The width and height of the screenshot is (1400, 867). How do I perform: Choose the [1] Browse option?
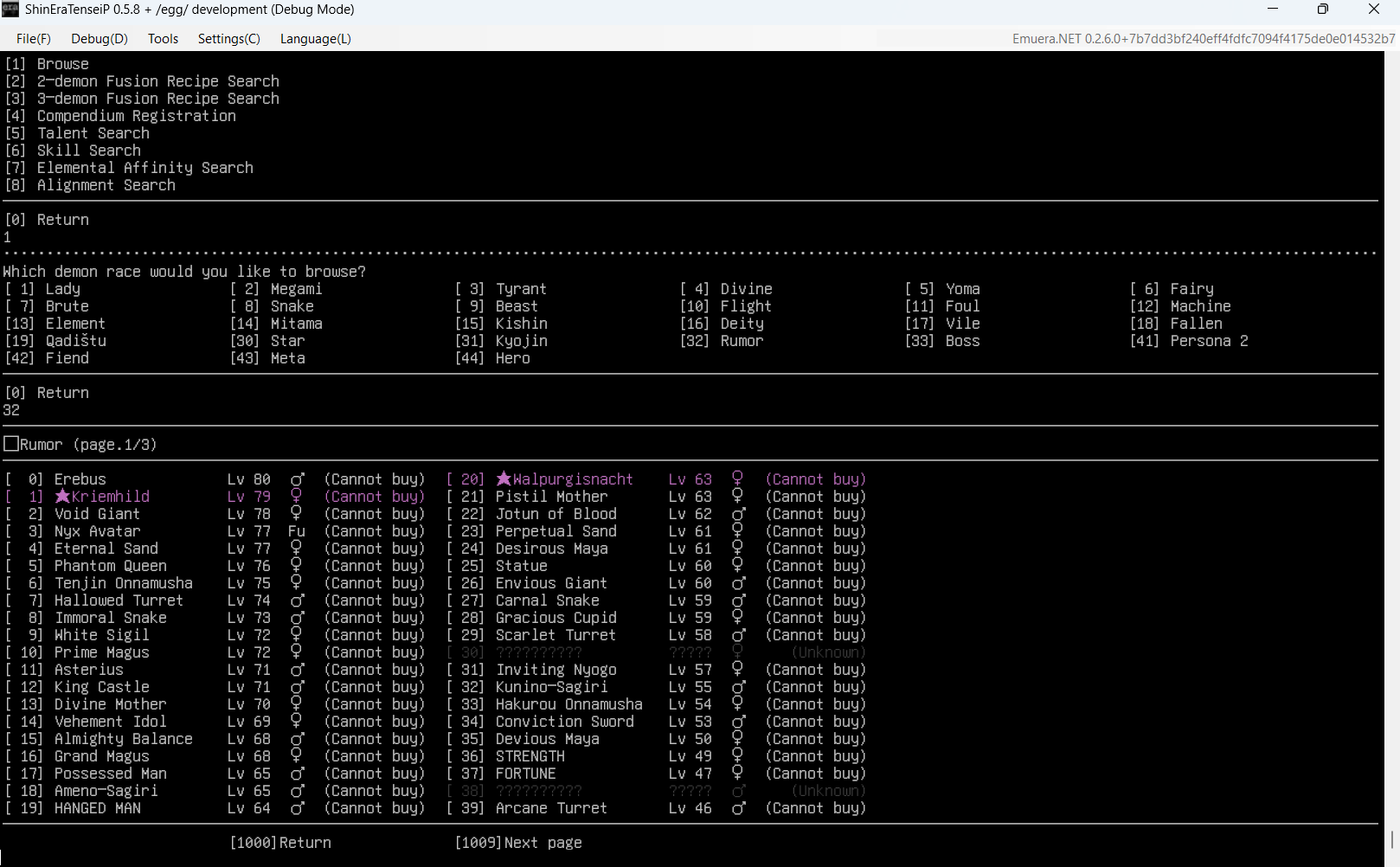tap(47, 64)
